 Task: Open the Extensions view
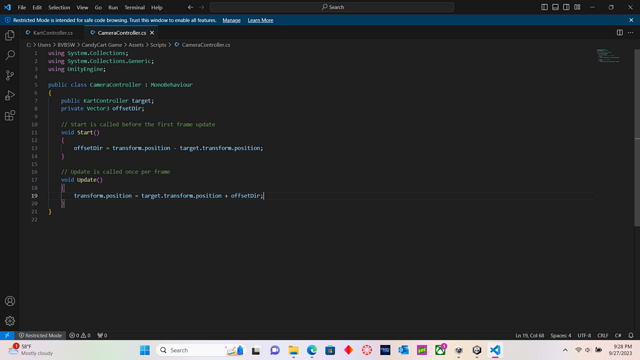pyautogui.click(x=10, y=116)
